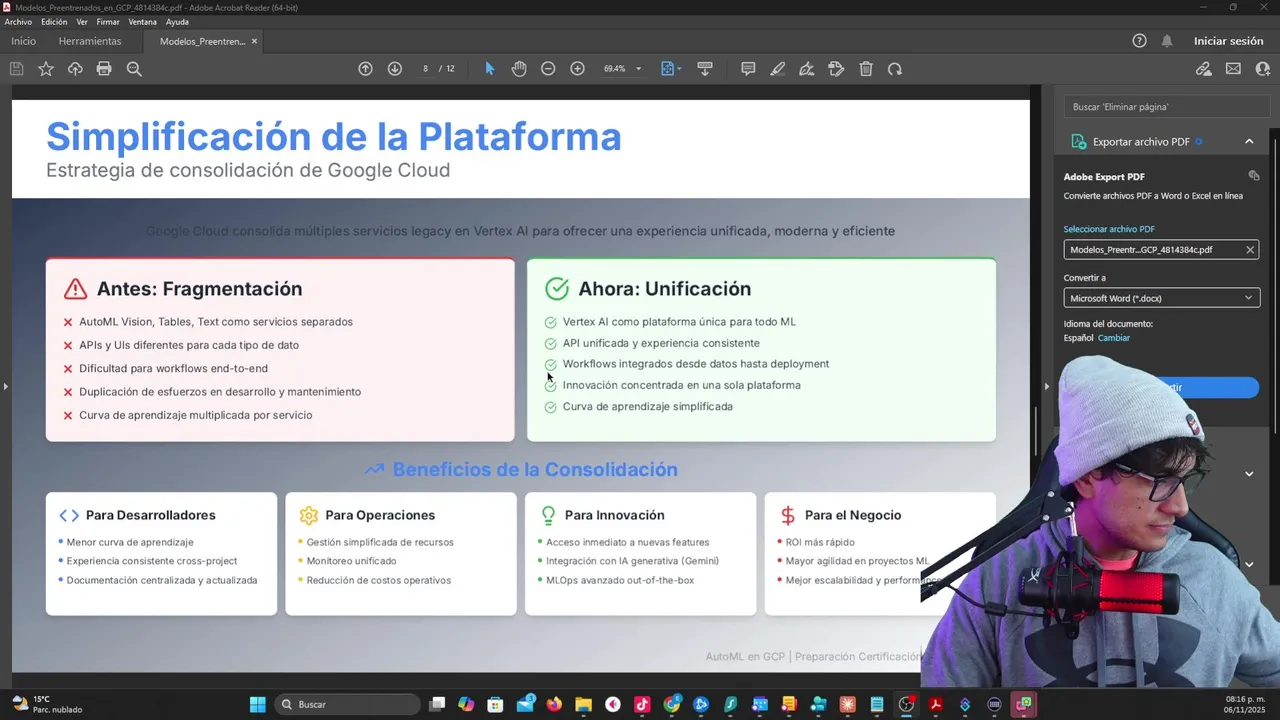This screenshot has height=720, width=1280.
Task: Add a comment note icon
Action: (x=748, y=69)
